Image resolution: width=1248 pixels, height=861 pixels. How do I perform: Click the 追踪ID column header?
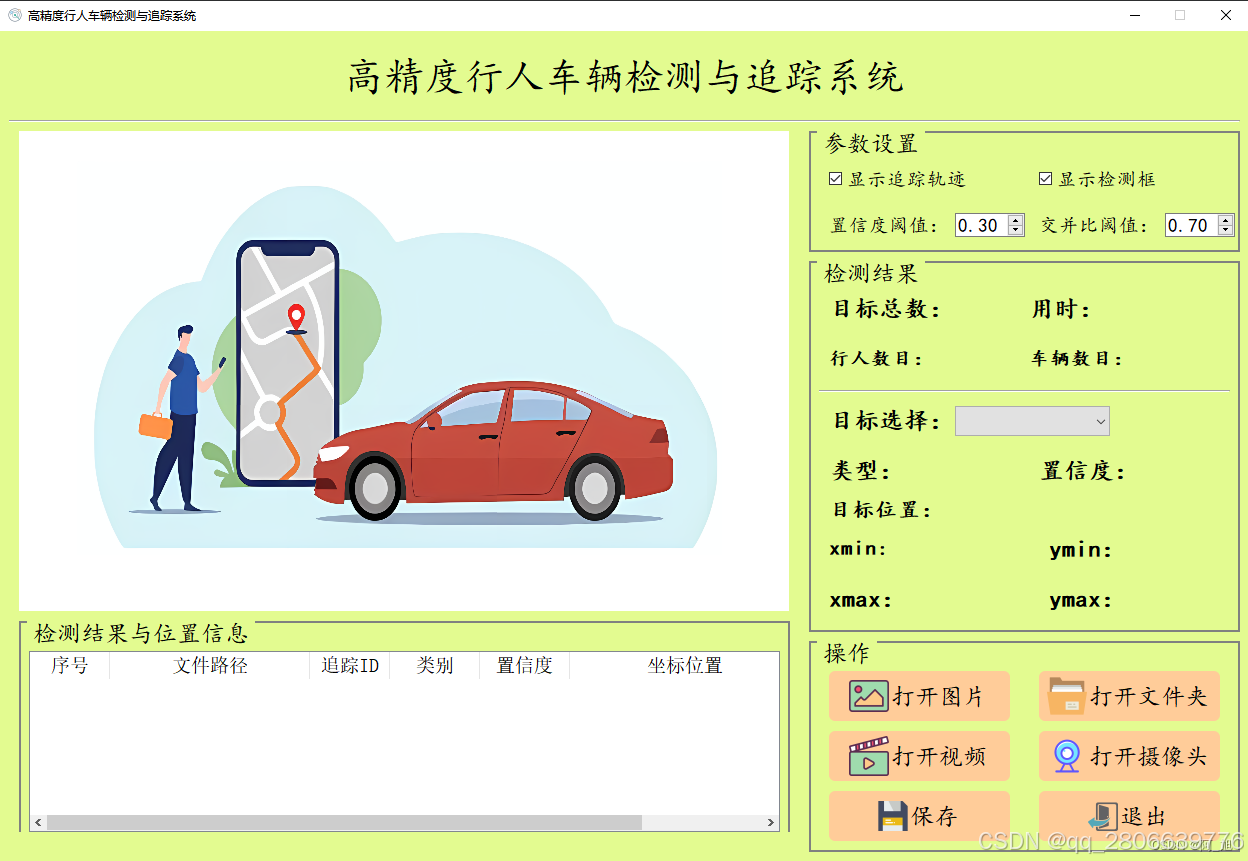[350, 666]
